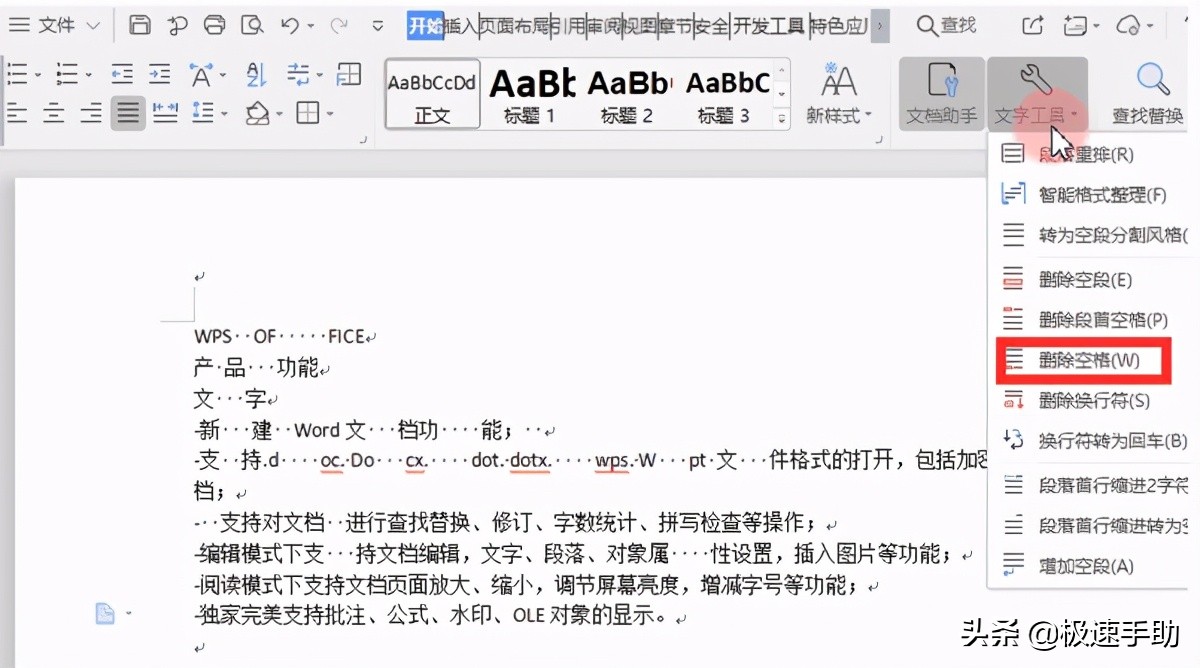The height and width of the screenshot is (668, 1200).
Task: Apply the 标题 2 style
Action: [x=627, y=94]
